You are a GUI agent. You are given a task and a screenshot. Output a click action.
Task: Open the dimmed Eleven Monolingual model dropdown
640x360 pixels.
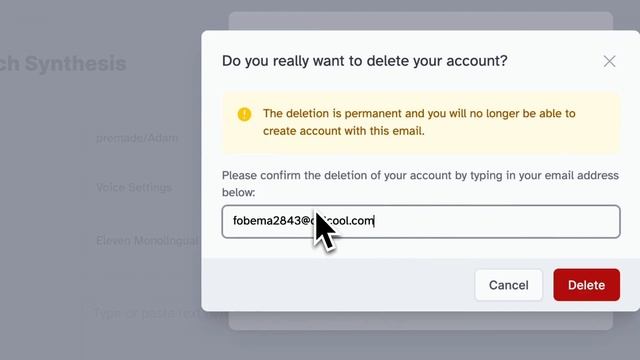click(147, 241)
